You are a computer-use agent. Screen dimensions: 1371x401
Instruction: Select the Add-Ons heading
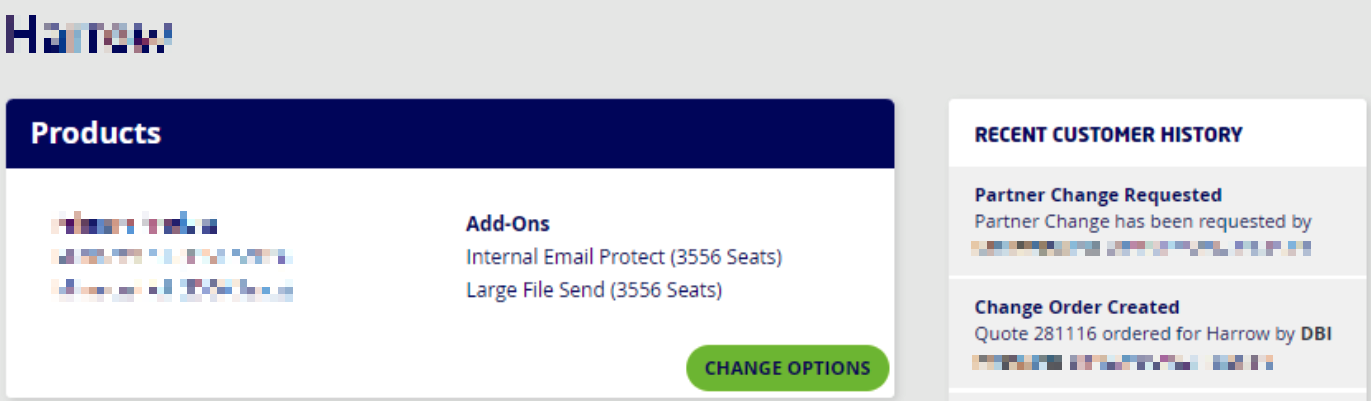click(507, 224)
